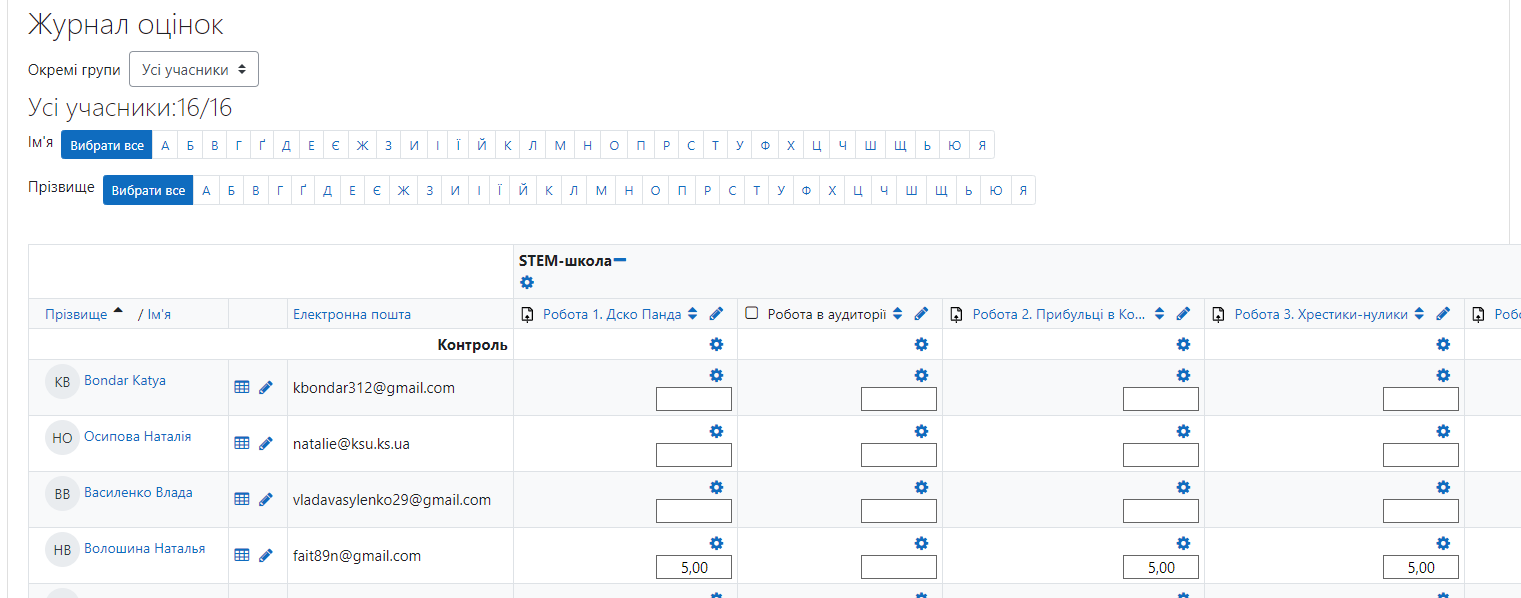
Task: Sort by Робота 1. Дско Панда arrows
Action: click(692, 314)
